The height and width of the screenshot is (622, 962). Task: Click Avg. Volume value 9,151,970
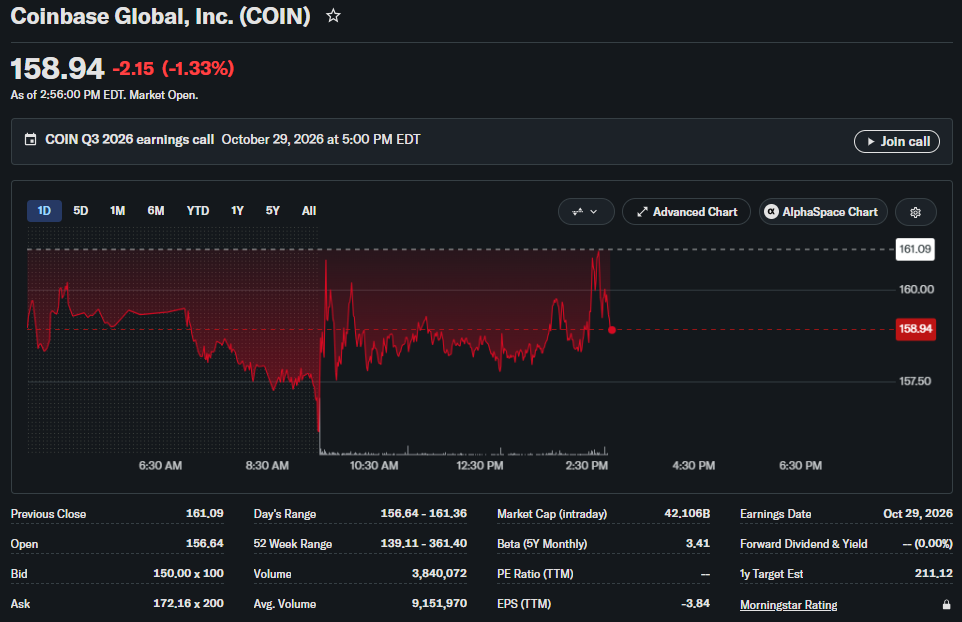click(439, 604)
